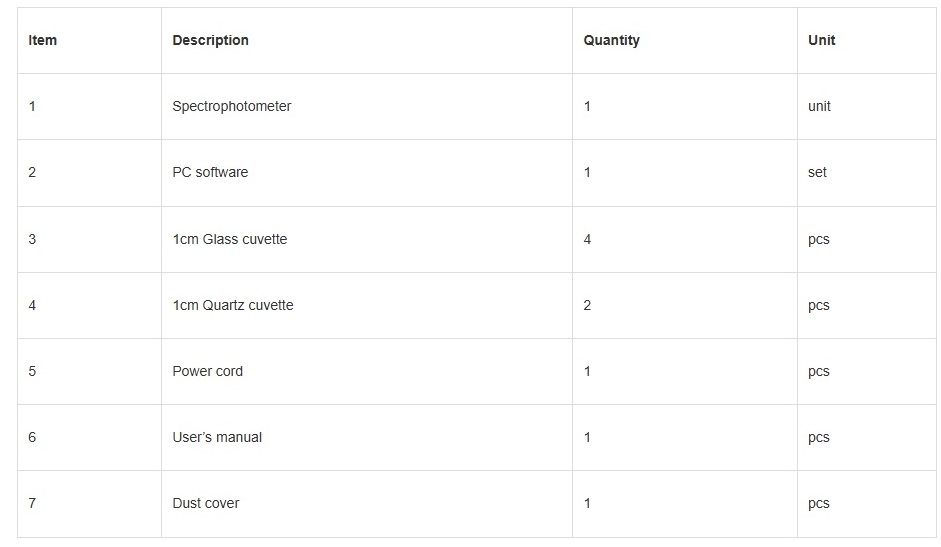Viewport: 941px width, 547px height.
Task: Click the 1cm Glass cuvette text
Action: (x=229, y=240)
